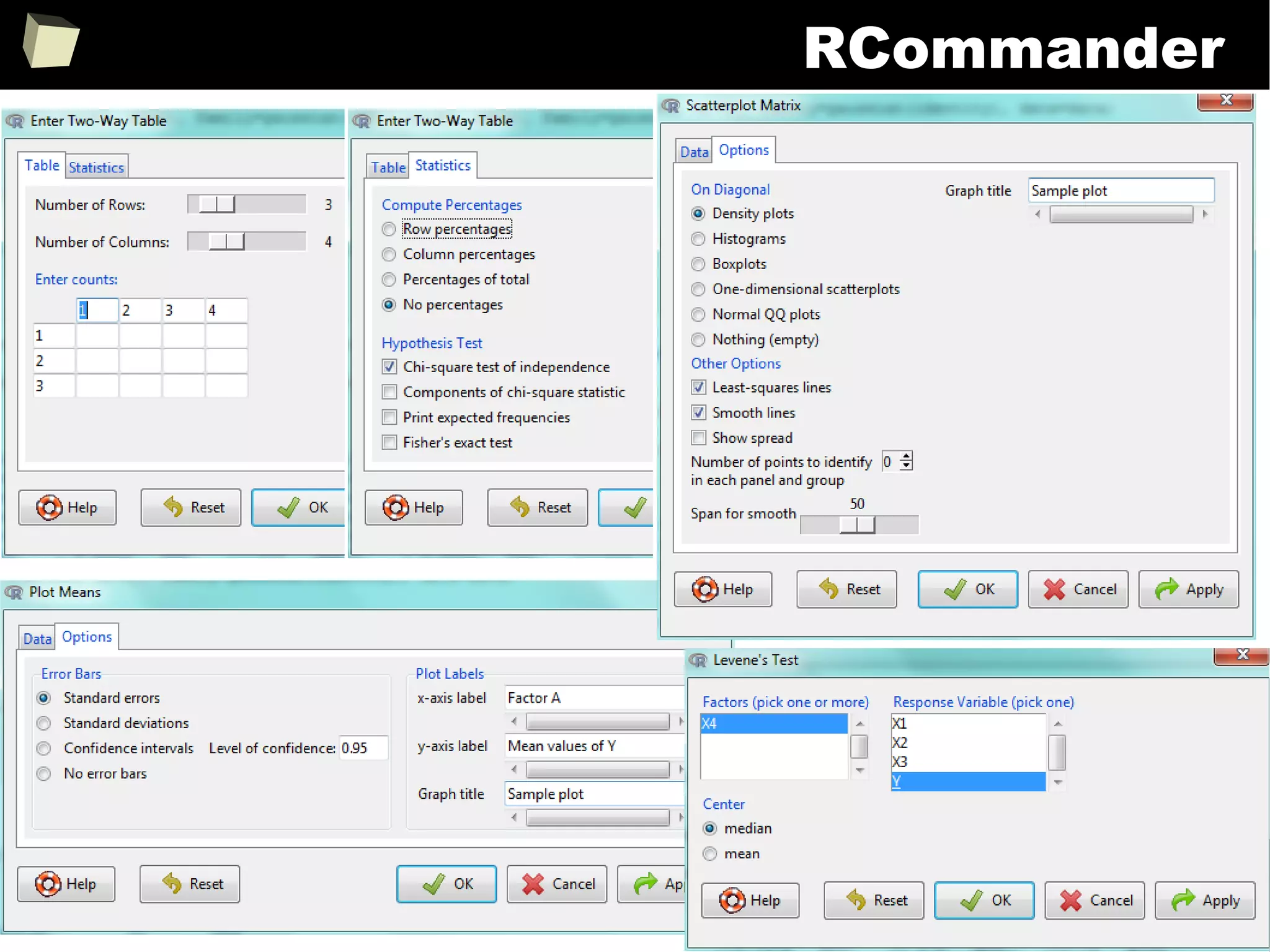The image size is (1270, 952).
Task: Select X4 in Factors list
Action: pos(774,724)
